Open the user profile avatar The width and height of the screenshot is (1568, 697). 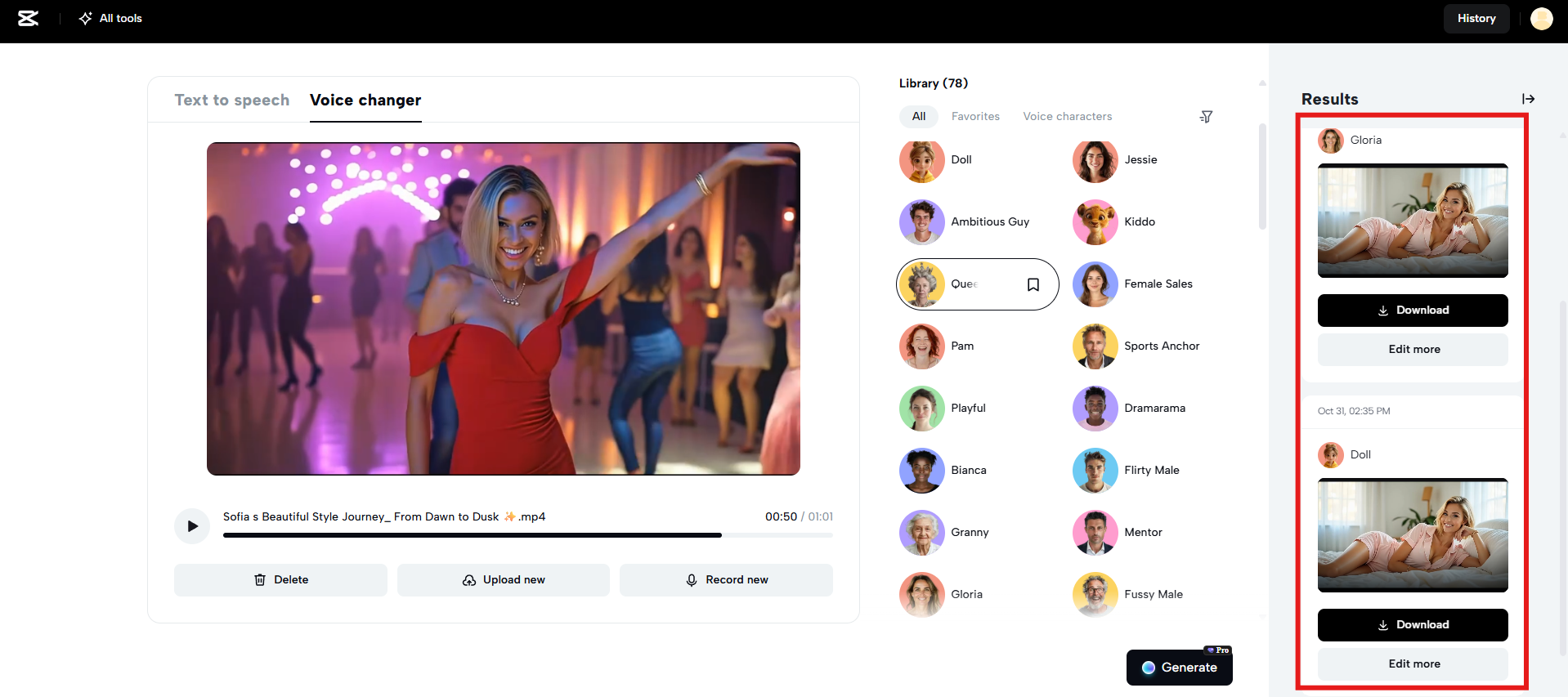click(x=1541, y=18)
